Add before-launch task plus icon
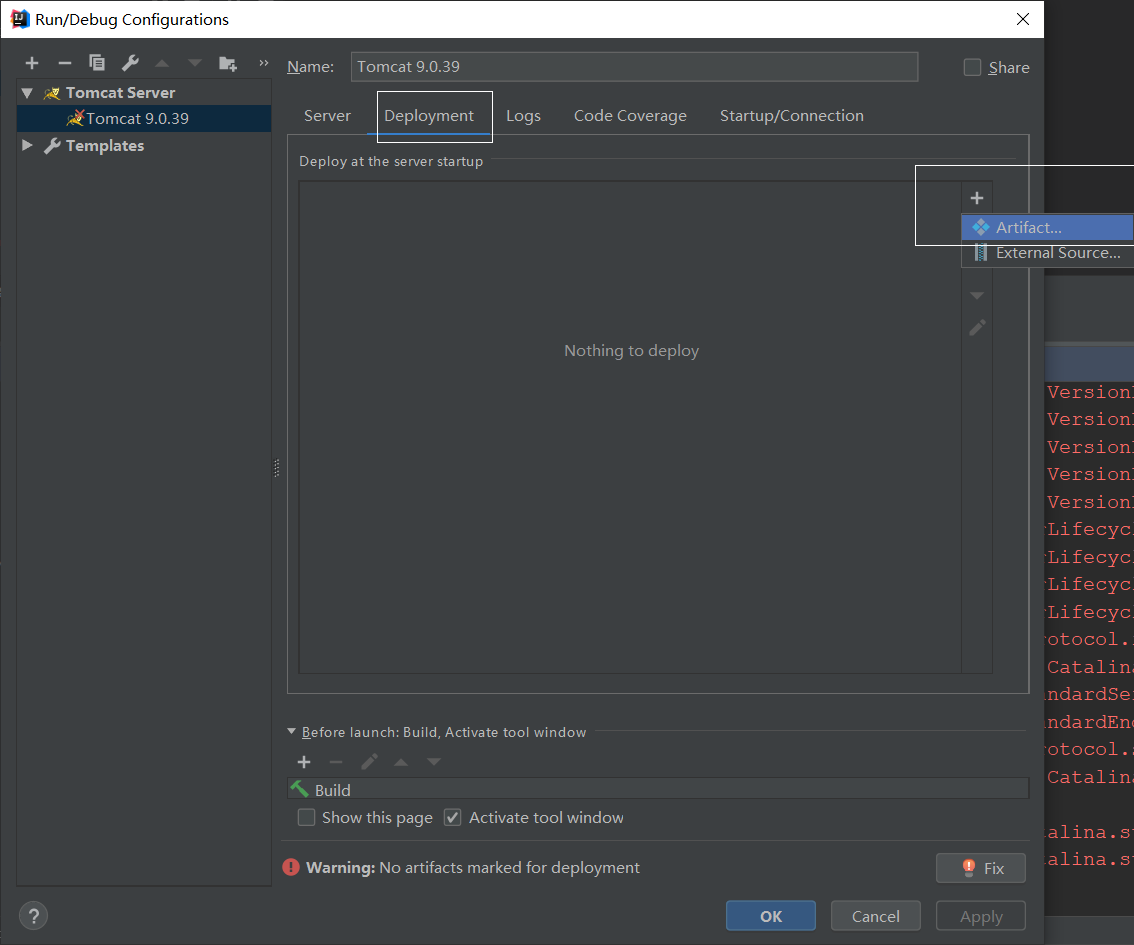Image resolution: width=1134 pixels, height=945 pixels. pos(304,762)
